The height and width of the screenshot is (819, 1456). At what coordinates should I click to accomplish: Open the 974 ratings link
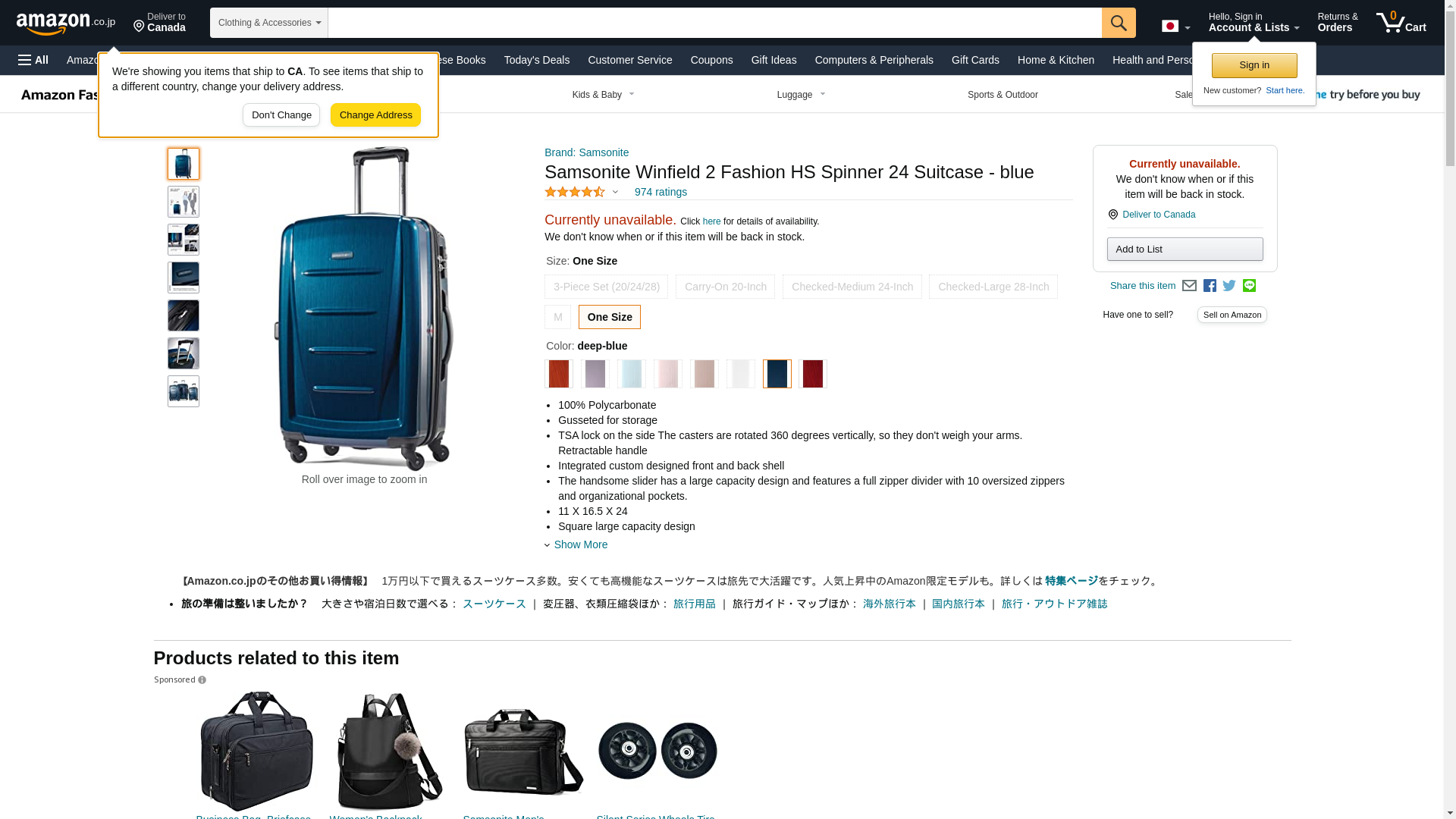coord(661,192)
